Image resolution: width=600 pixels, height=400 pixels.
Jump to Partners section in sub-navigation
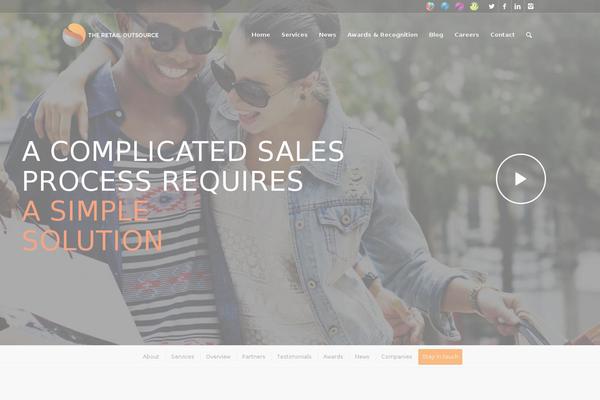[x=253, y=357]
